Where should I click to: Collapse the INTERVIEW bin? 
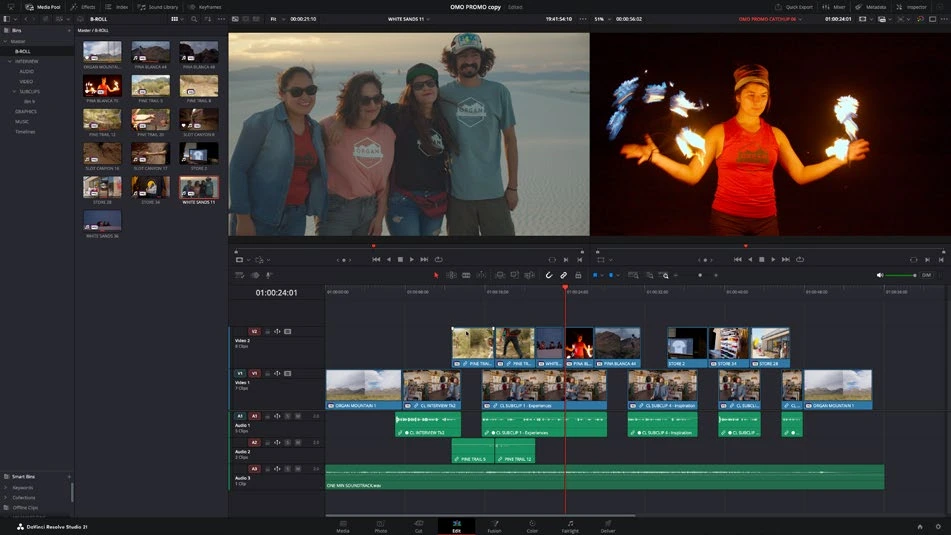click(10, 61)
